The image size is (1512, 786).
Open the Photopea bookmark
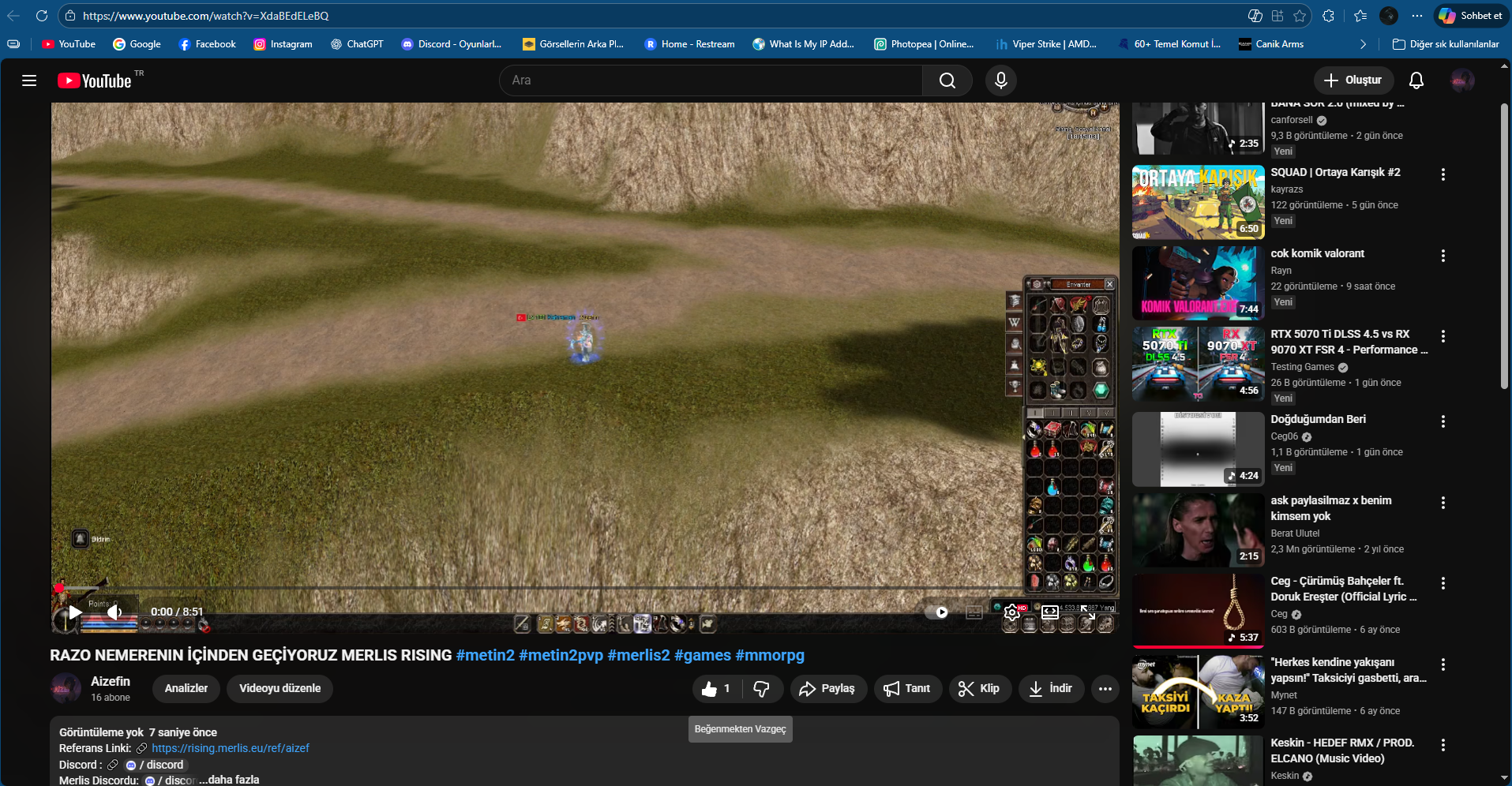tap(924, 44)
